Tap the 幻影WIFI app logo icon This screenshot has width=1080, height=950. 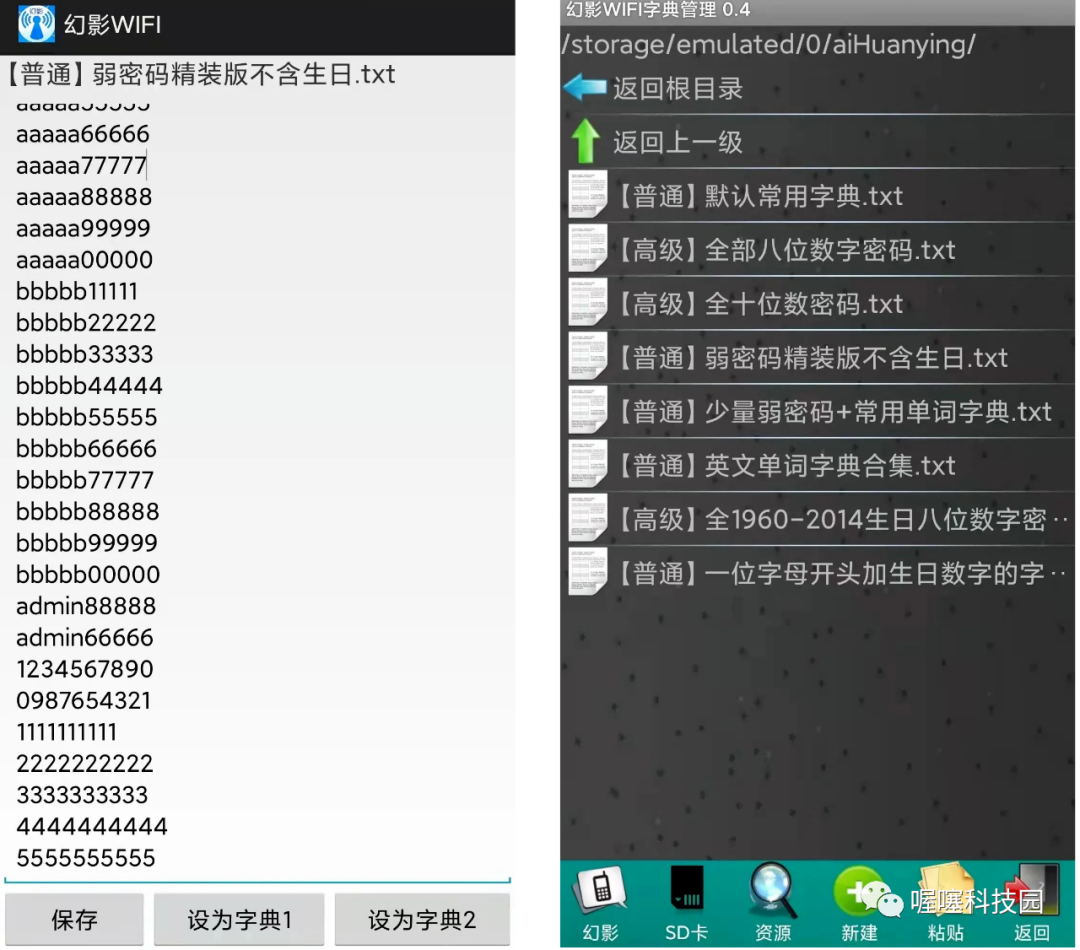pyautogui.click(x=36, y=23)
